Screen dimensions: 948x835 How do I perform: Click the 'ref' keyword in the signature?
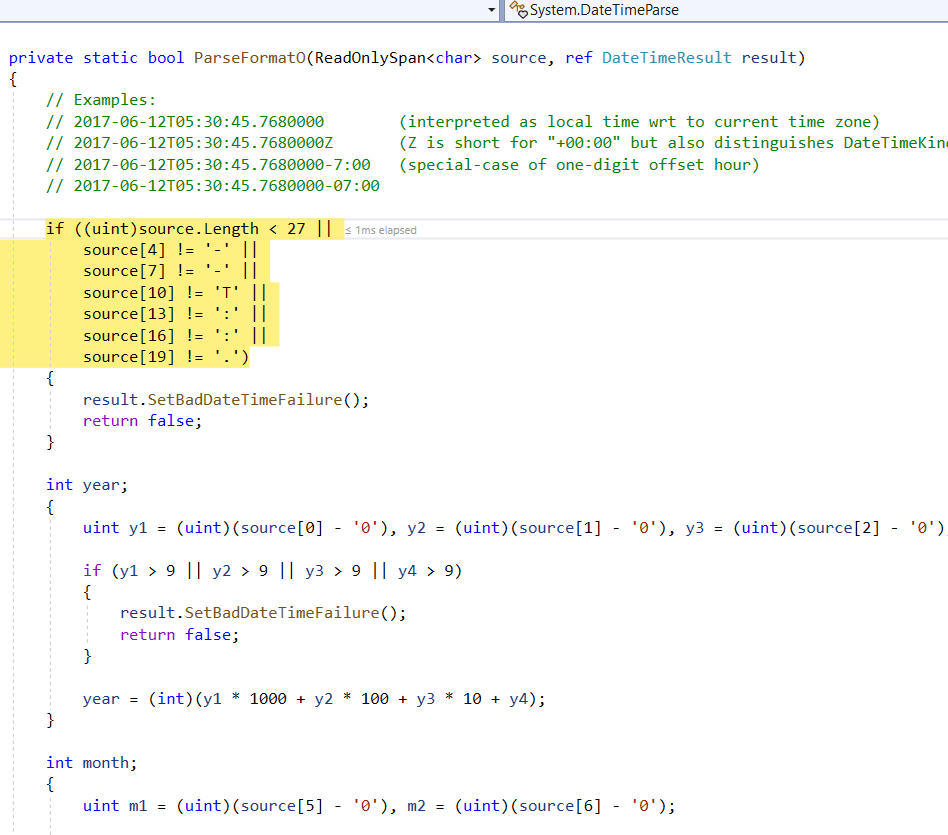coord(580,57)
